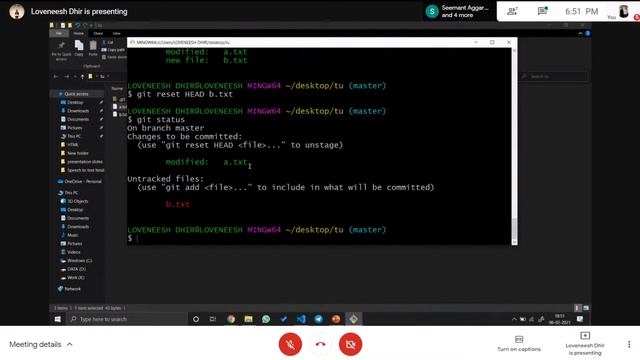This screenshot has height=360, width=640.
Task: Click the Seemant Aggar... participant avatar
Action: (432, 11)
